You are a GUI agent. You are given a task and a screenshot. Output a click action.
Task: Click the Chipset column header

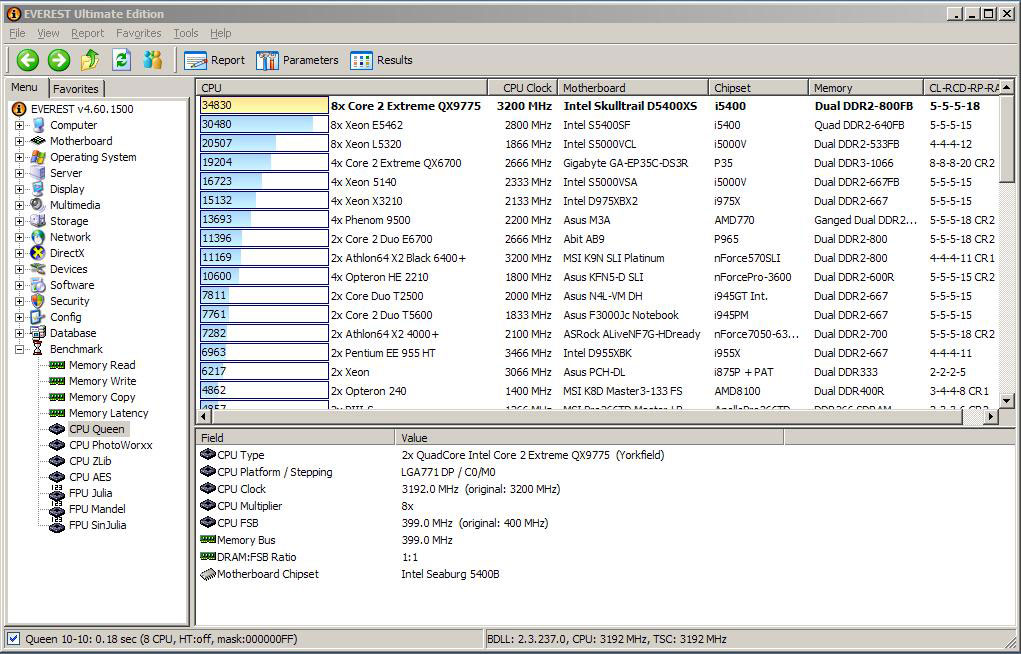point(759,88)
